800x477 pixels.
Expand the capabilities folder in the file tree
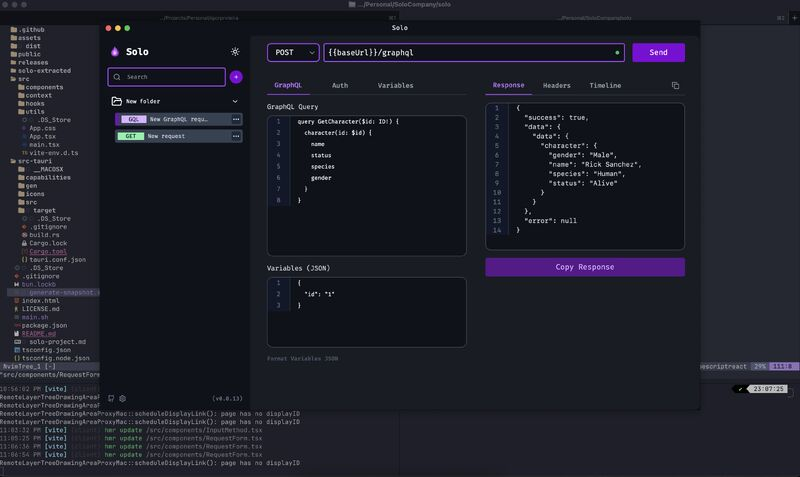(x=44, y=178)
